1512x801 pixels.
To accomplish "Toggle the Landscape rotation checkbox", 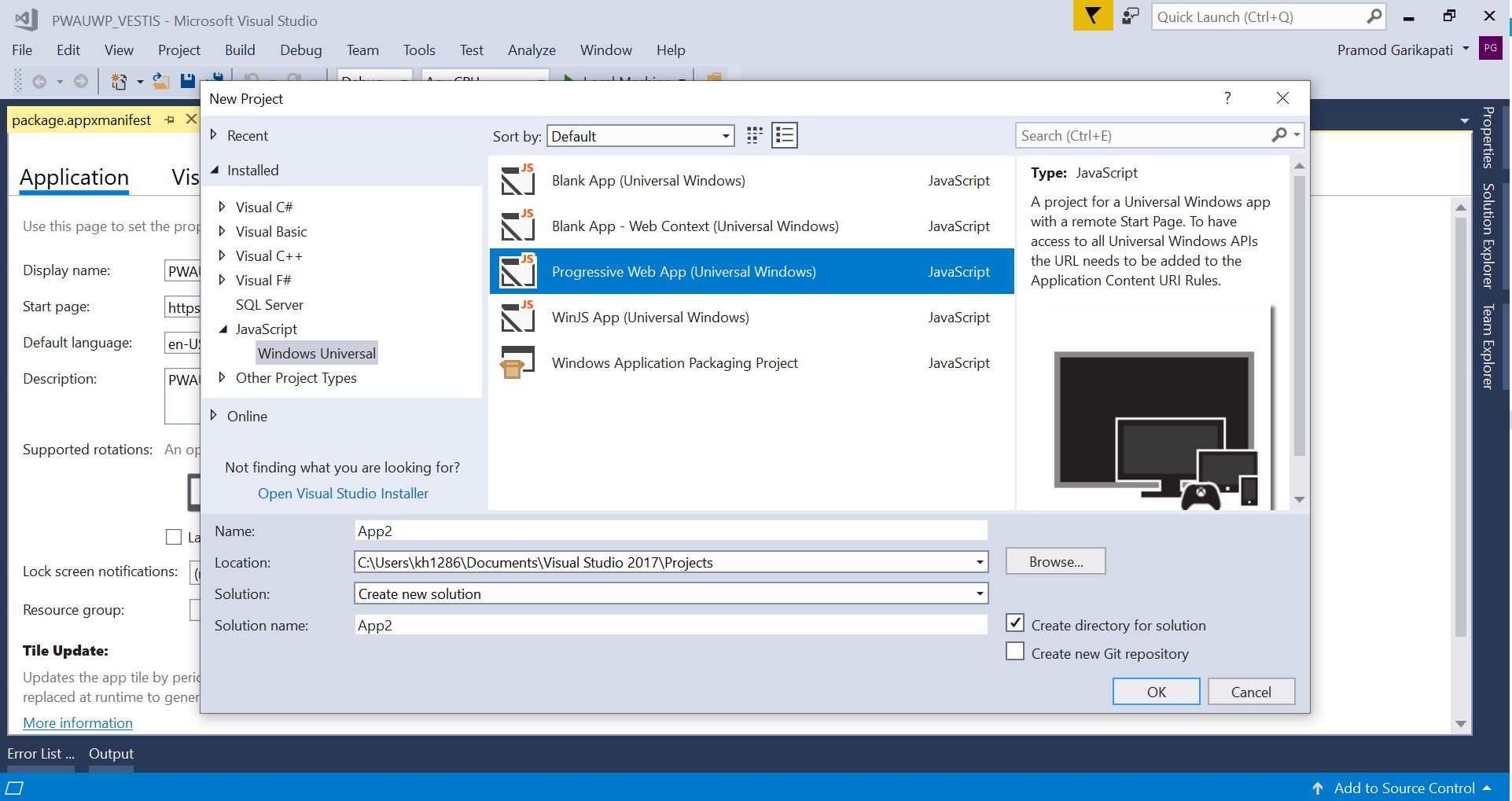I will (x=173, y=537).
